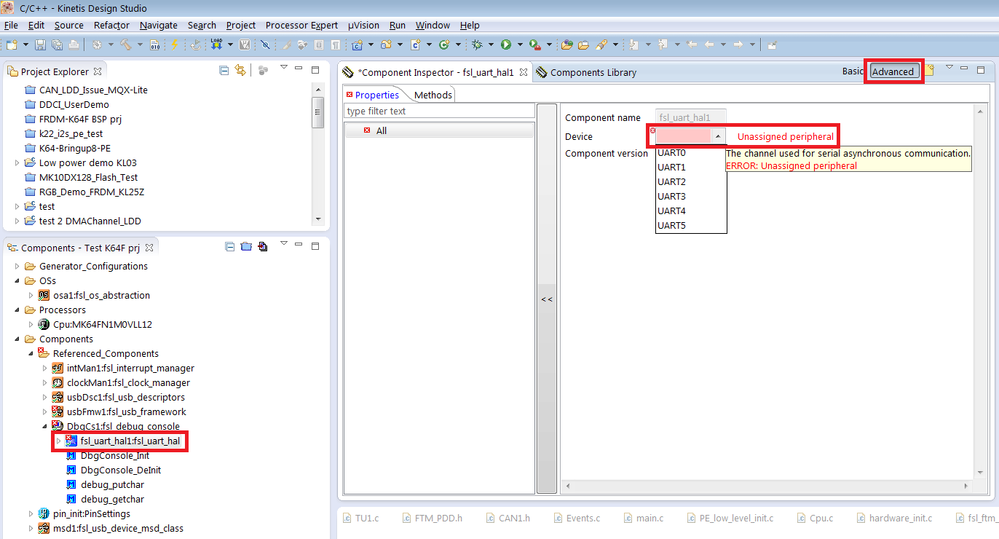
Task: Click the Save icon in toolbar
Action: pyautogui.click(x=40, y=45)
